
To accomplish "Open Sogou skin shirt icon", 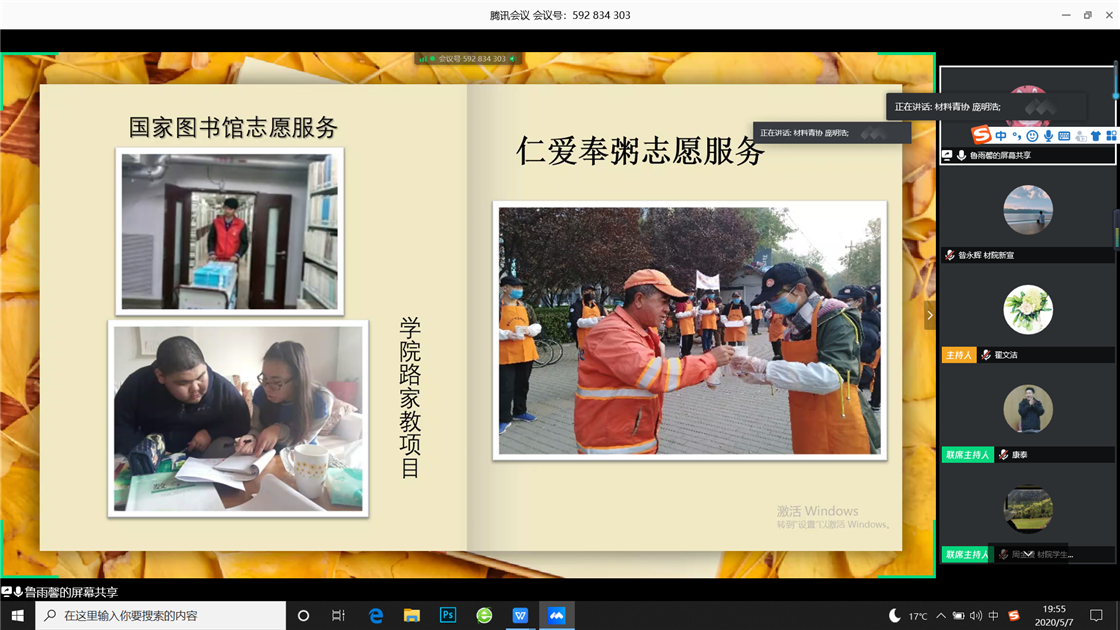I will [x=1096, y=136].
